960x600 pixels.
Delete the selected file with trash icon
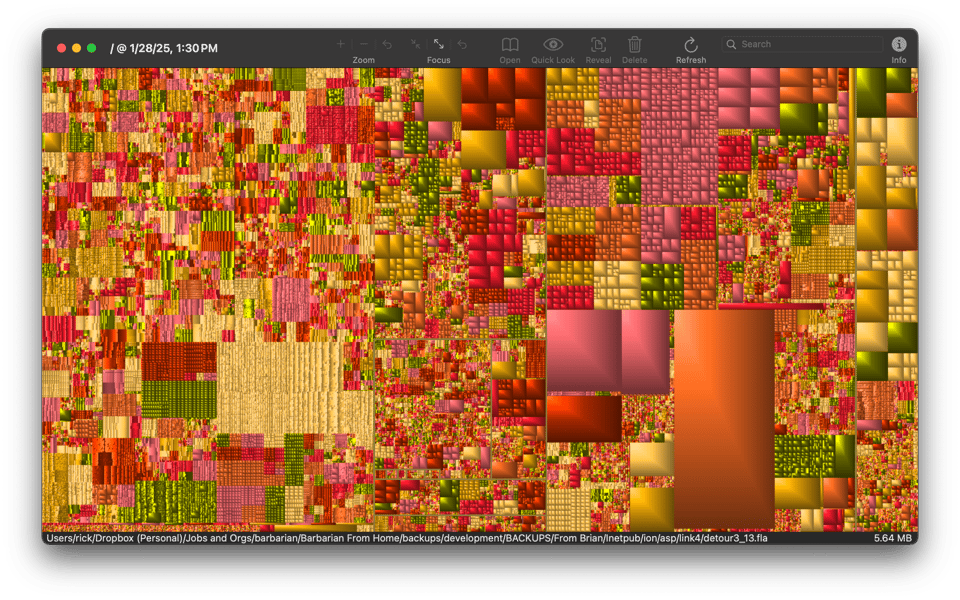pyautogui.click(x=635, y=45)
